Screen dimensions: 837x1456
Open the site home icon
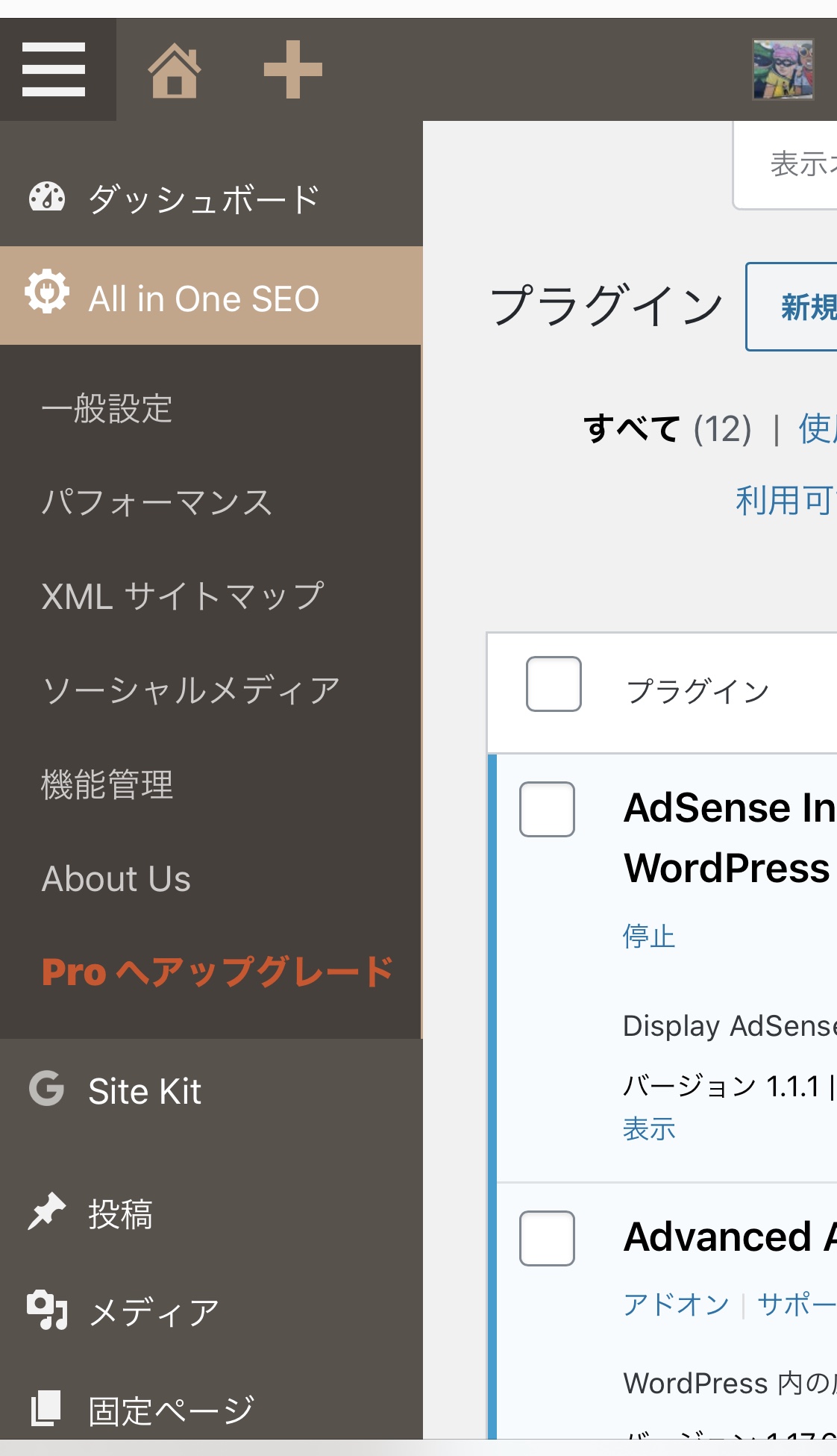(x=175, y=70)
